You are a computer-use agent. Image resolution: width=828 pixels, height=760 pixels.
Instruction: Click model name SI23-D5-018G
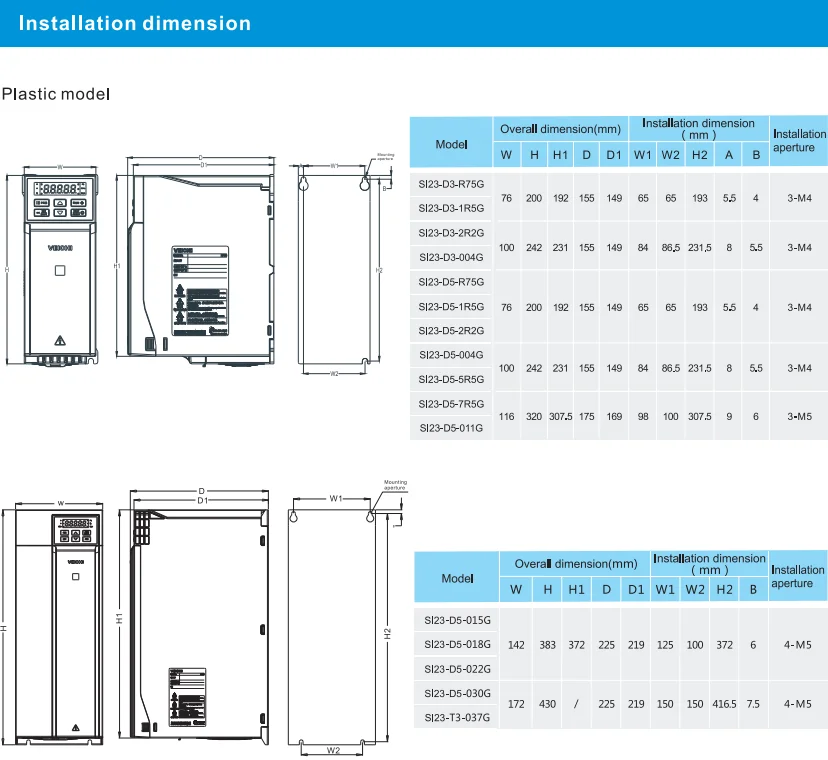click(457, 644)
